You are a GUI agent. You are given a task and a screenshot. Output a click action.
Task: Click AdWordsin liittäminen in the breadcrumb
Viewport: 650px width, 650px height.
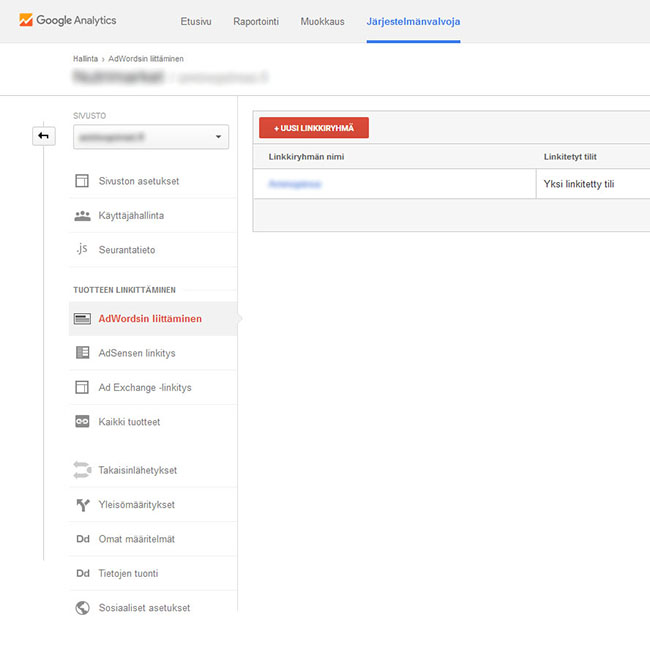(x=146, y=59)
